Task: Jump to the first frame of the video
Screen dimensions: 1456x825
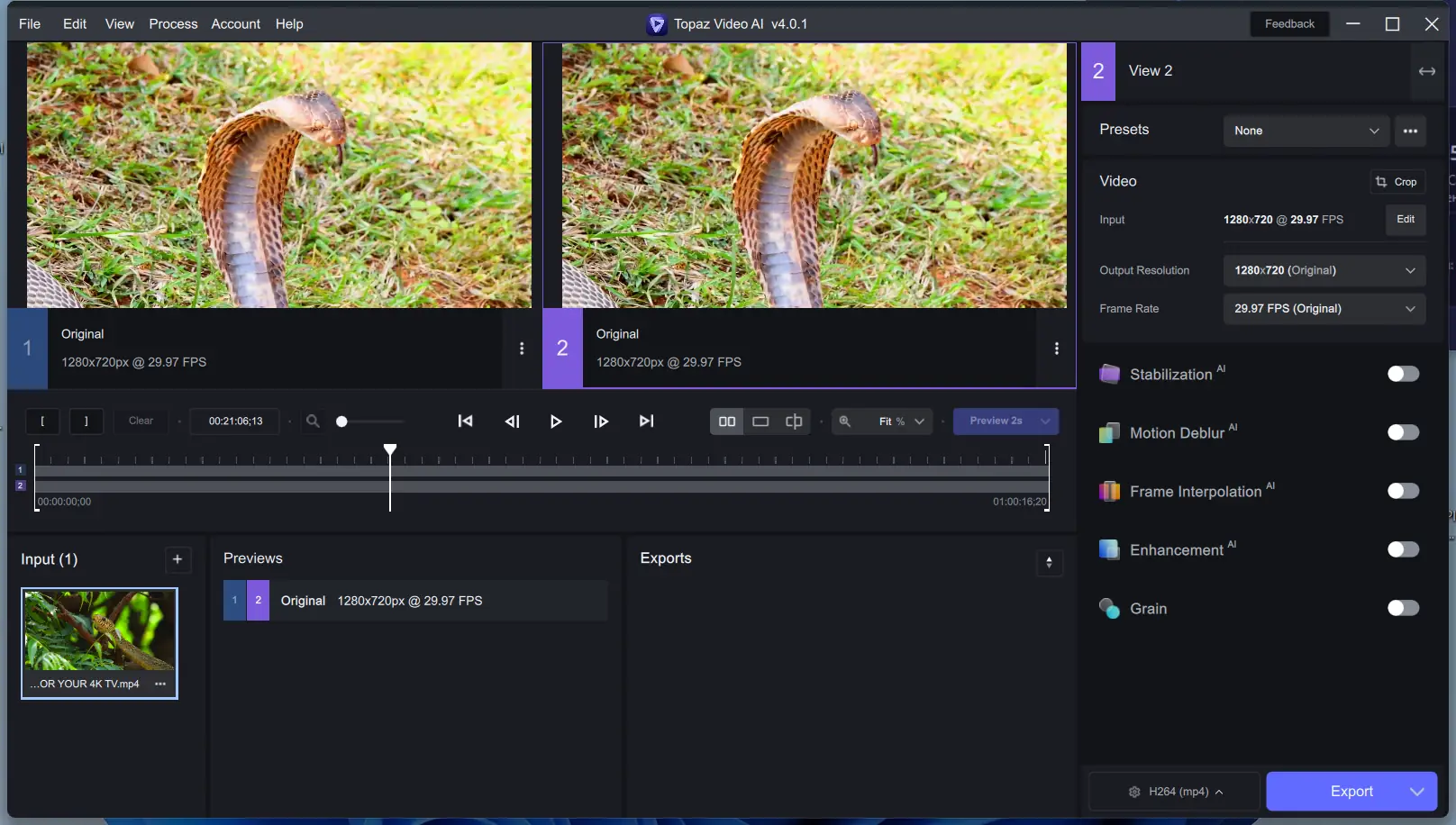Action: coord(465,422)
